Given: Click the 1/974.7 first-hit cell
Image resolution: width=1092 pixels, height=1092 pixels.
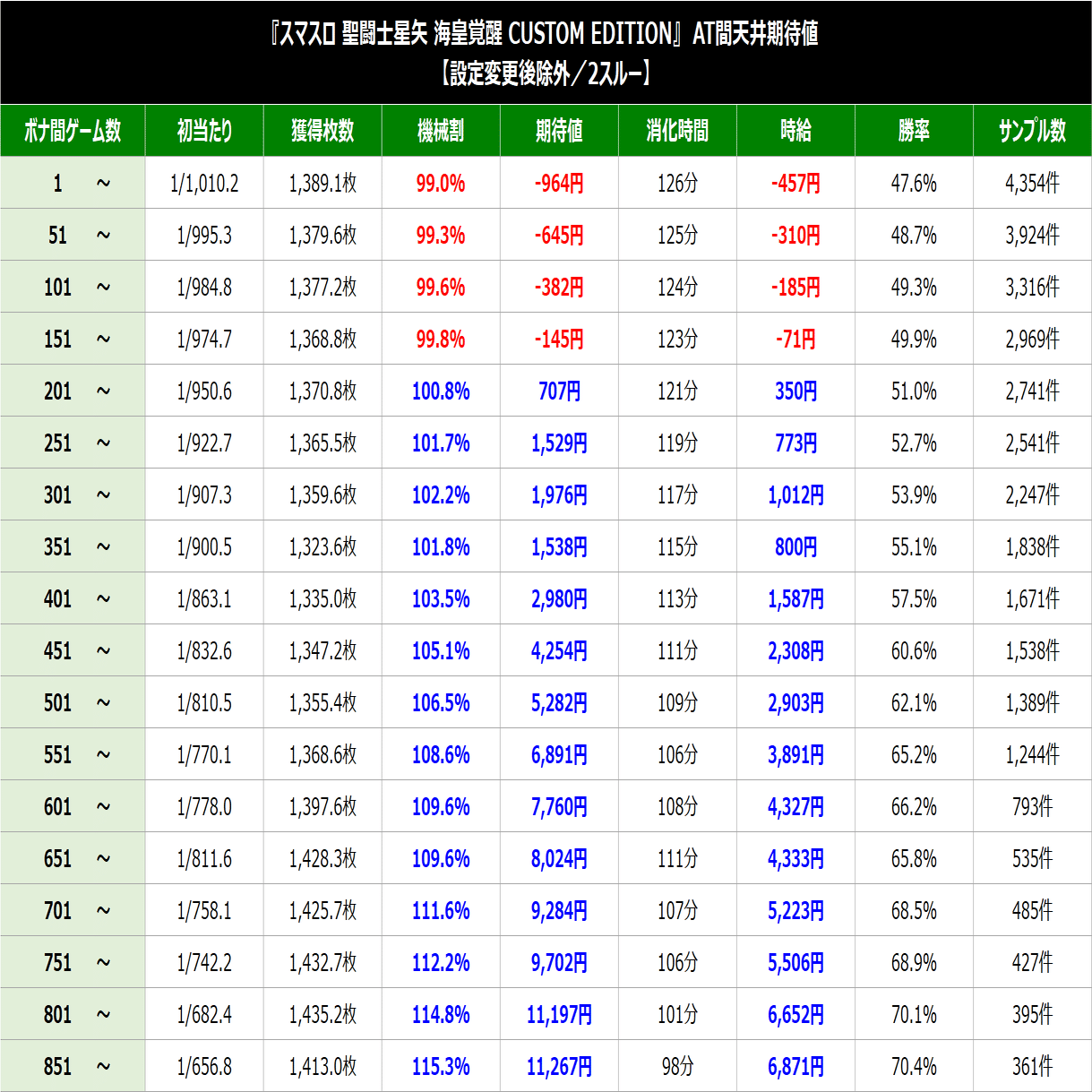Looking at the screenshot, I should click(204, 340).
